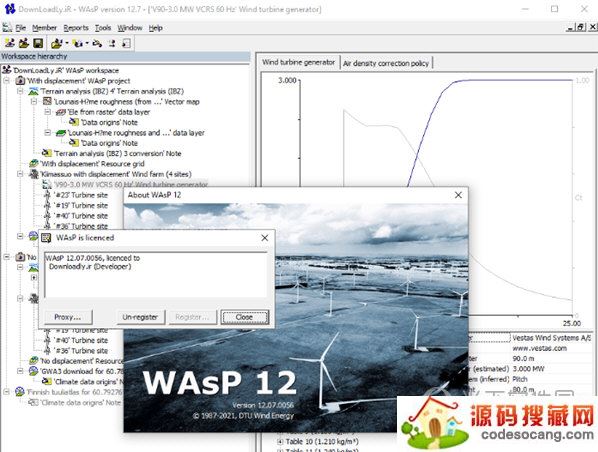The width and height of the screenshot is (598, 452).
Task: Click the 'With displacement' Resource grid icon
Action: pyautogui.click(x=34, y=164)
